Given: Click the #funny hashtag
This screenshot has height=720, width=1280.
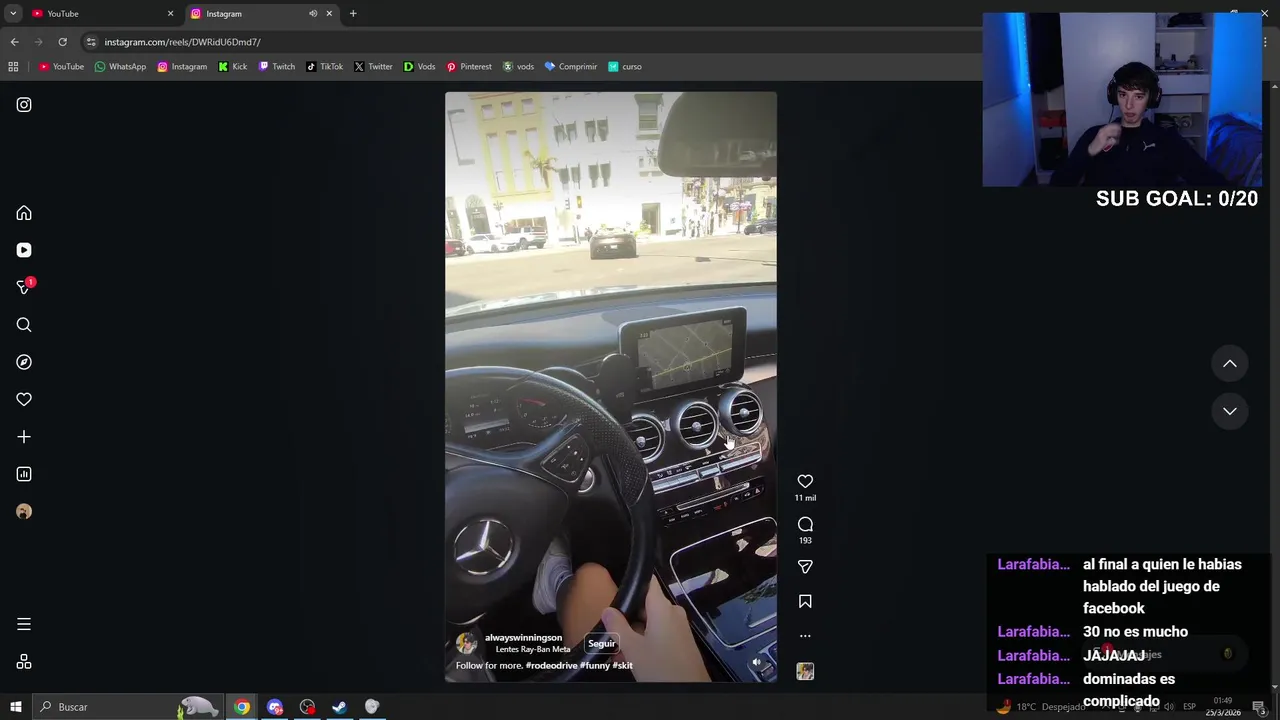Looking at the screenshot, I should [x=594, y=666].
